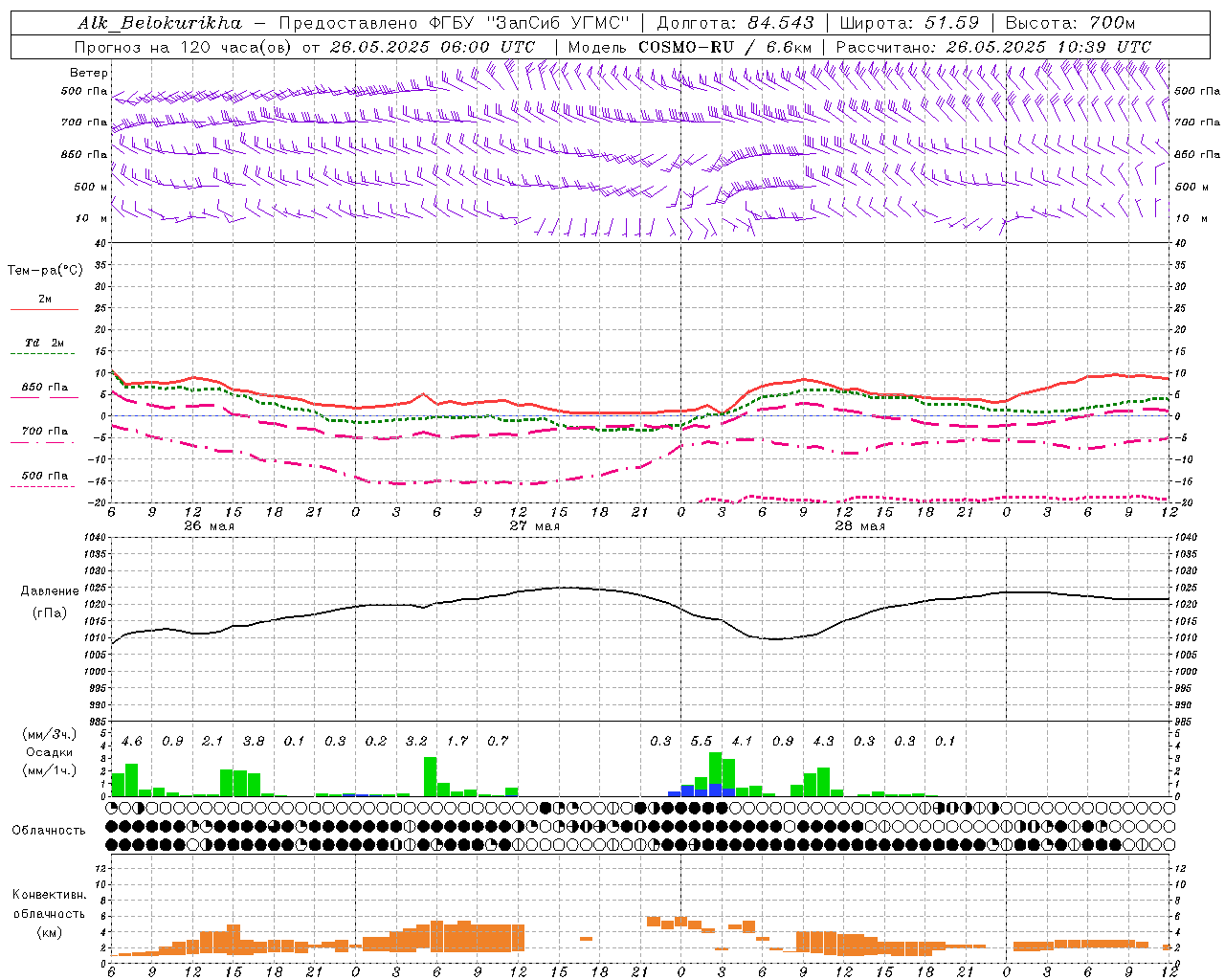The width and height of the screenshot is (1225, 980).
Task: Click the precipitation value 5.5
Action: 702,741
